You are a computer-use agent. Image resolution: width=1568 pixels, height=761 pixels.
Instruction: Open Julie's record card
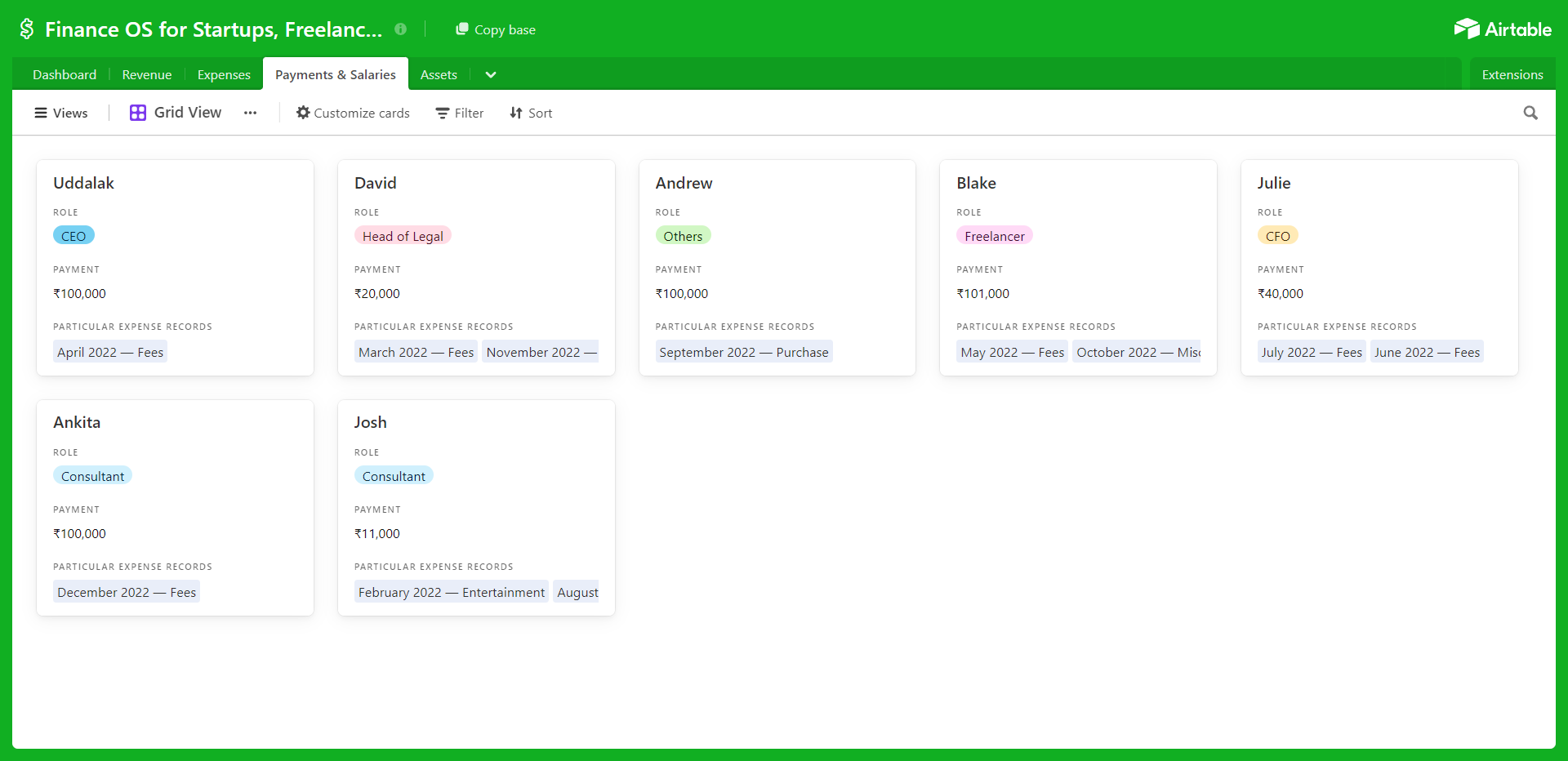point(1274,183)
